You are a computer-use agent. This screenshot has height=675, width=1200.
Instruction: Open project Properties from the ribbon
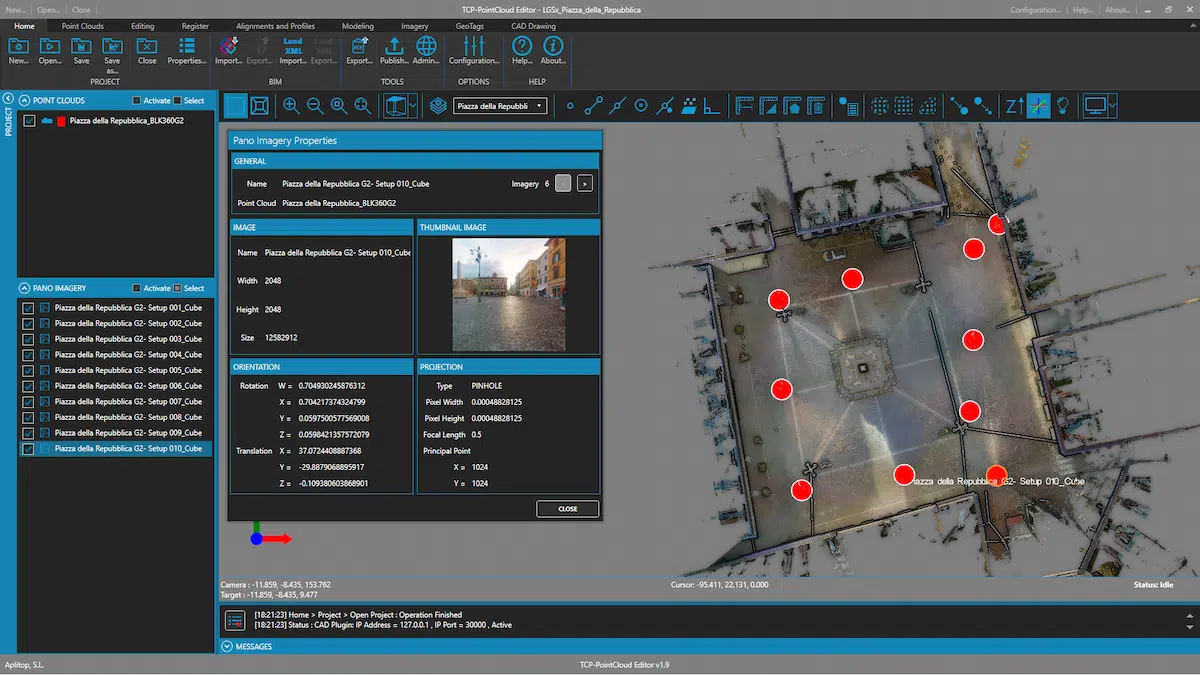pyautogui.click(x=186, y=48)
